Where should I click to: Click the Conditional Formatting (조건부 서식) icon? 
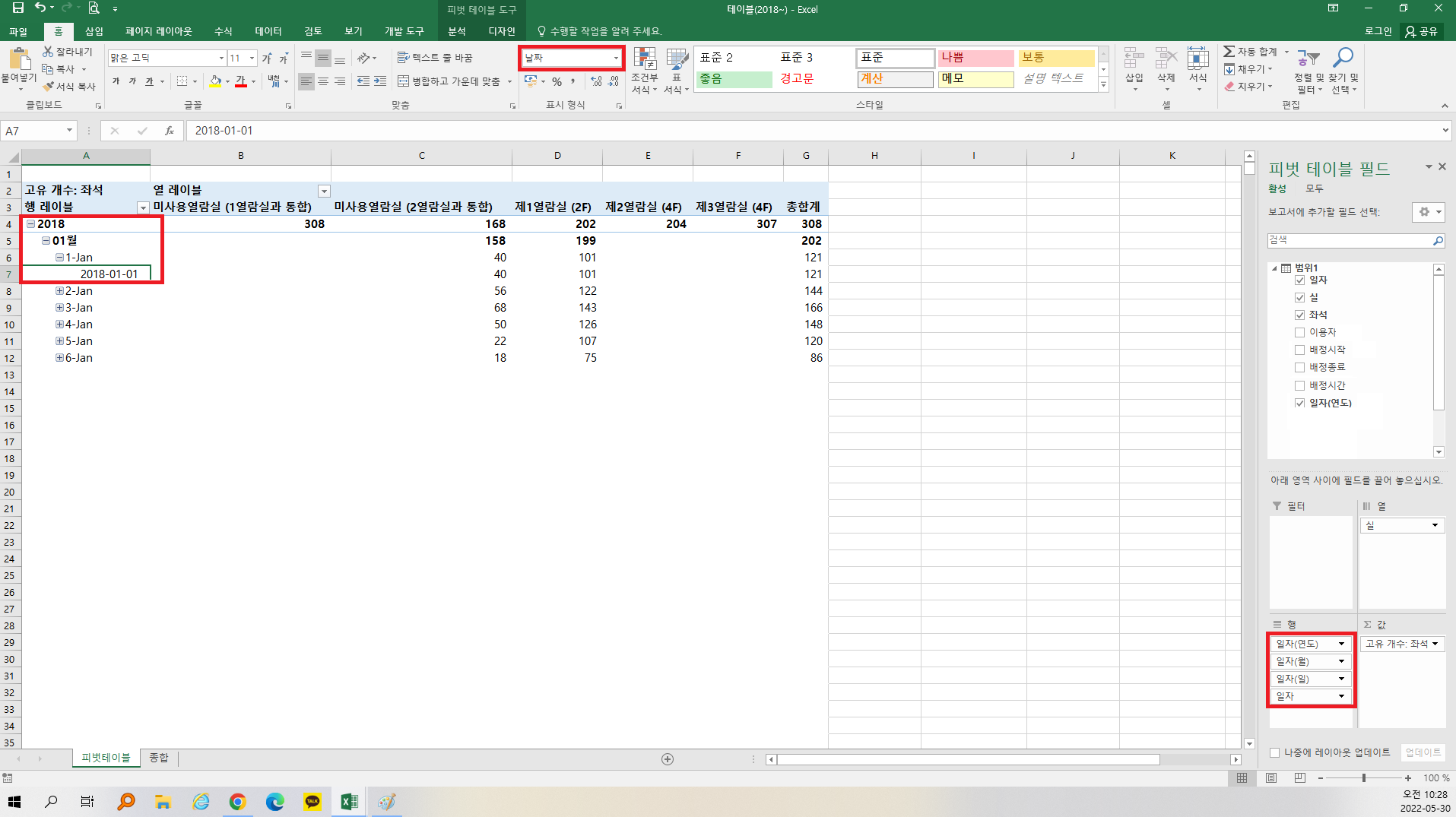coord(645,59)
